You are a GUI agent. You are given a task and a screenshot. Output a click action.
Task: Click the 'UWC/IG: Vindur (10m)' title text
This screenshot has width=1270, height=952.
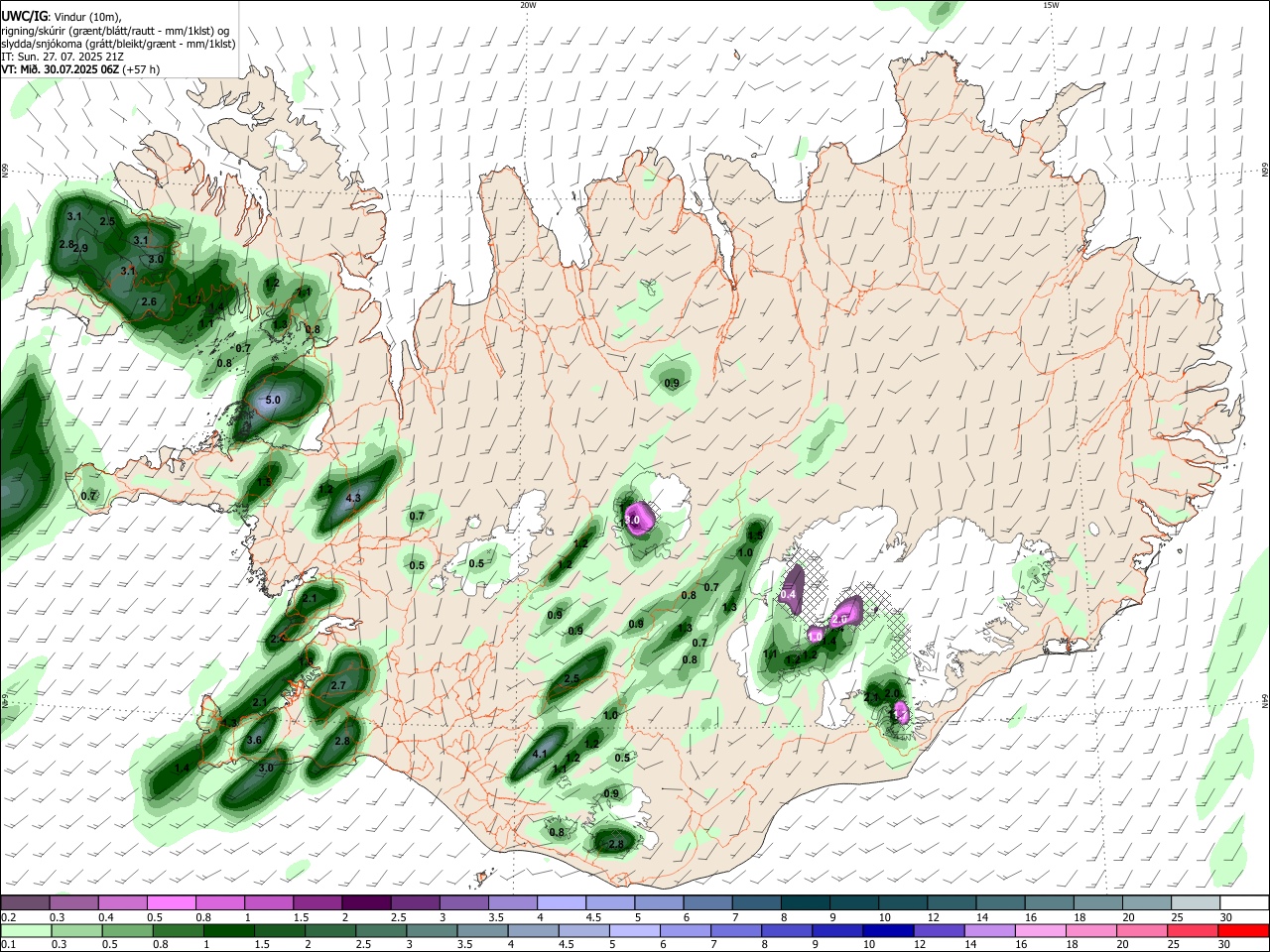[x=61, y=17]
